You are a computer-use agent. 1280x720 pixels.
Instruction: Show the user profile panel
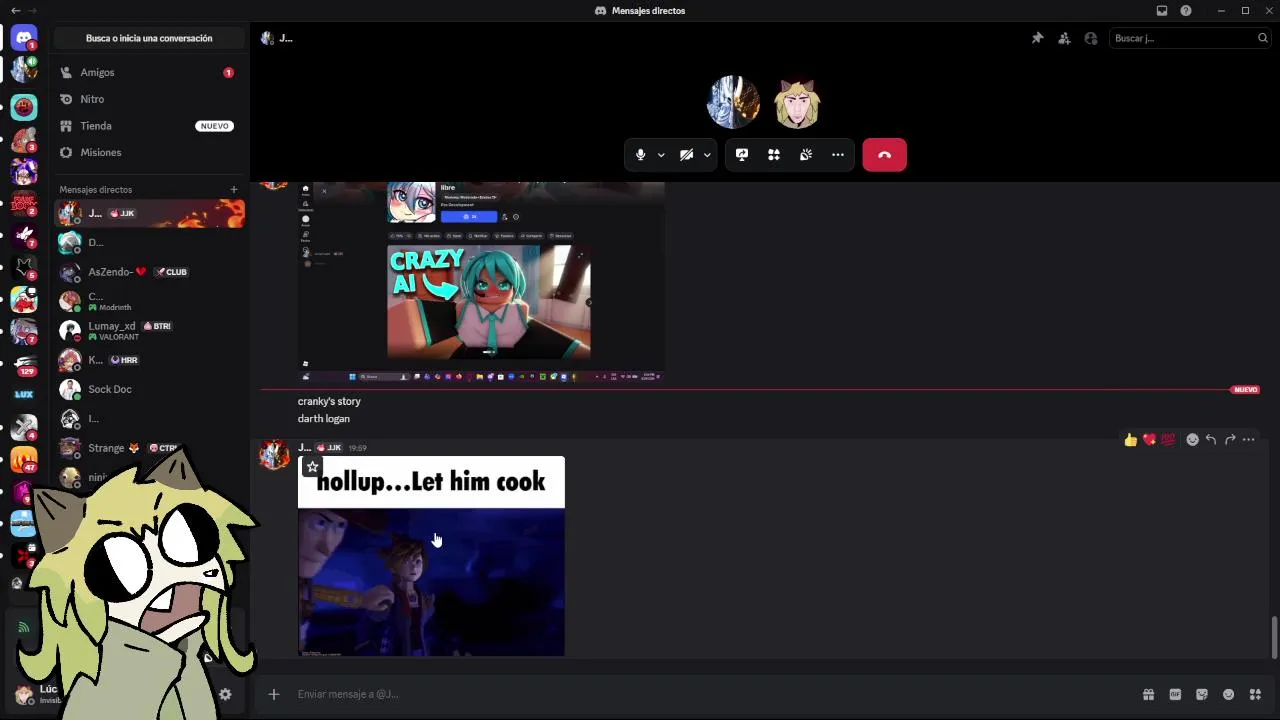[1091, 38]
